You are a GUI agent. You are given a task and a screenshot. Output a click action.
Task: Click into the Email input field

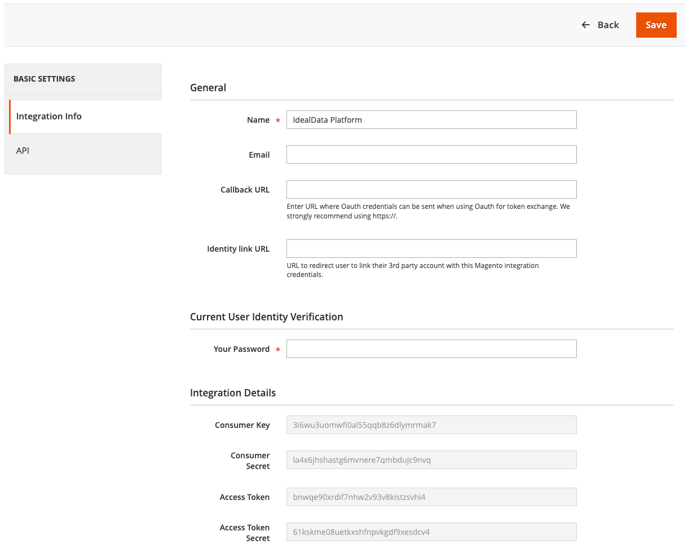point(431,155)
